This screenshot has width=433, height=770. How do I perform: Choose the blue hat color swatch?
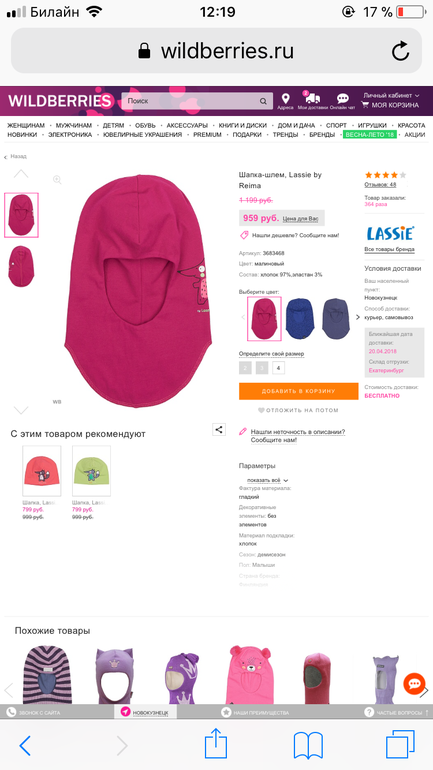pos(299,318)
